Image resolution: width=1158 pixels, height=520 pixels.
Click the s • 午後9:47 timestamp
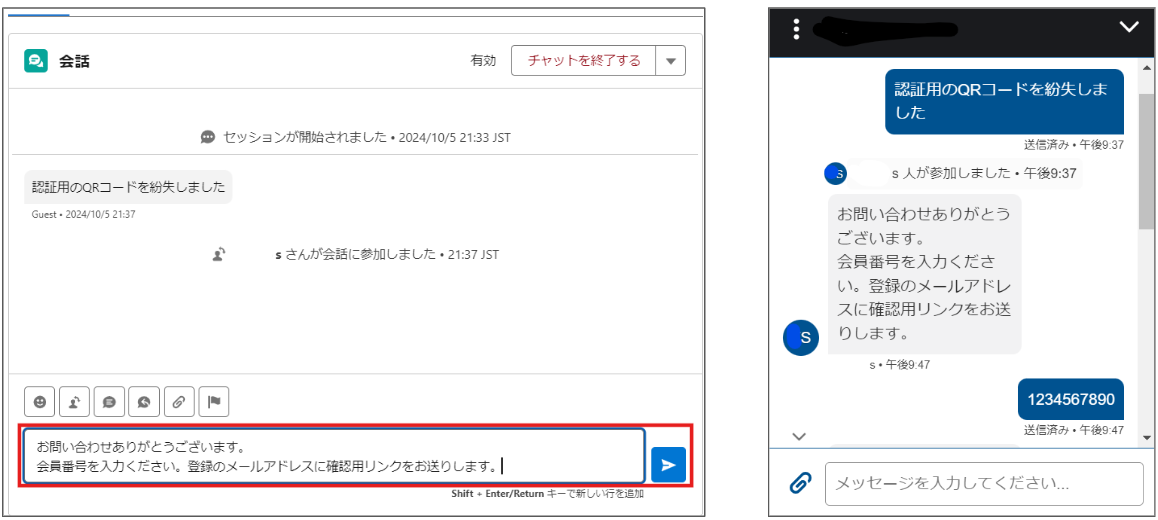click(900, 365)
